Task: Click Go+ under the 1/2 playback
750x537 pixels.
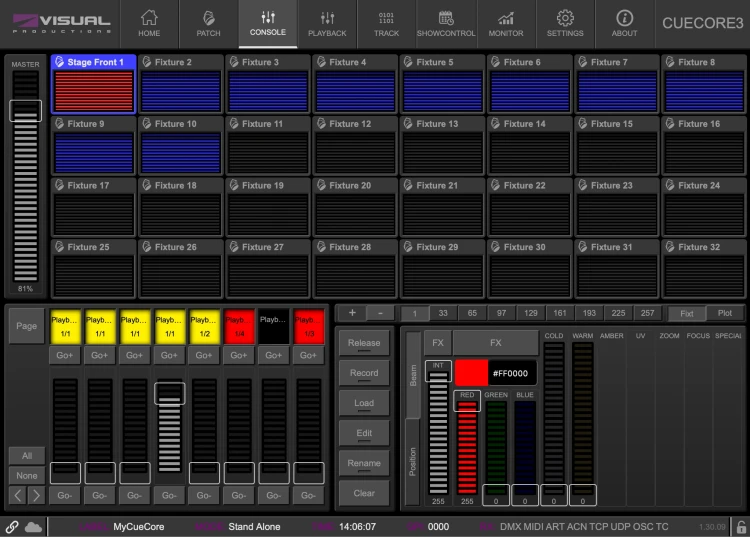Action: click(204, 355)
